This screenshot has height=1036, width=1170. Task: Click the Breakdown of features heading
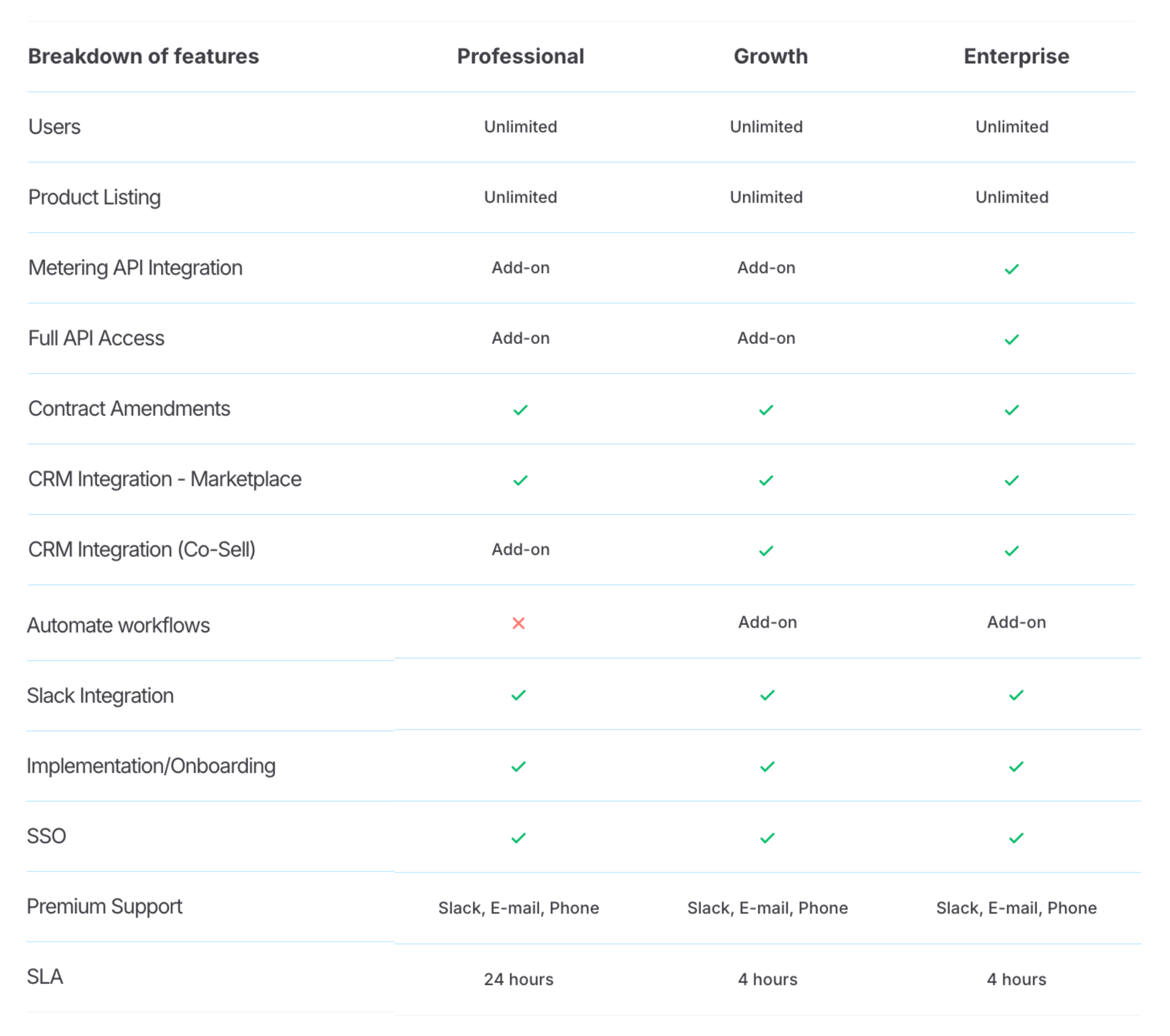[143, 56]
